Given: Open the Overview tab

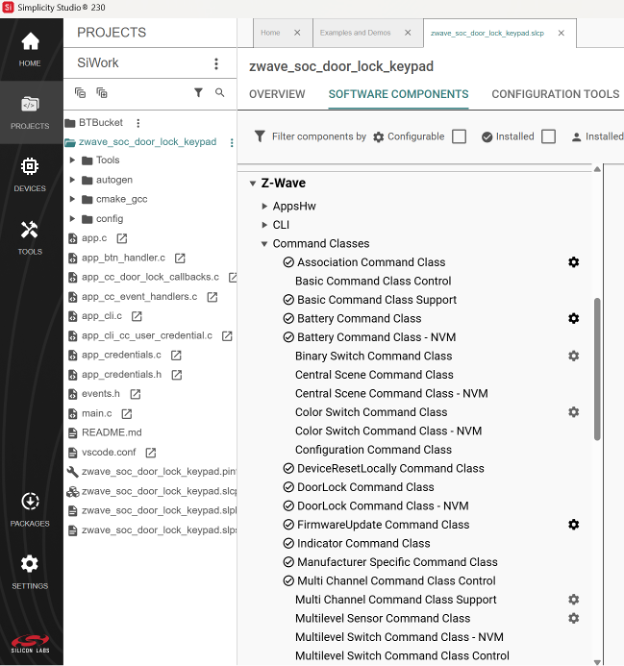Looking at the screenshot, I should coord(277,94).
